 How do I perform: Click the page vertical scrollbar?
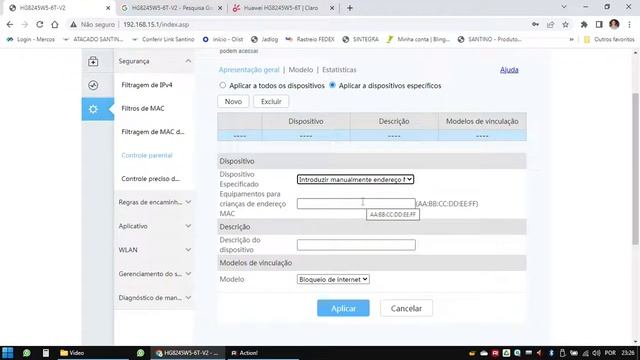tap(636, 169)
